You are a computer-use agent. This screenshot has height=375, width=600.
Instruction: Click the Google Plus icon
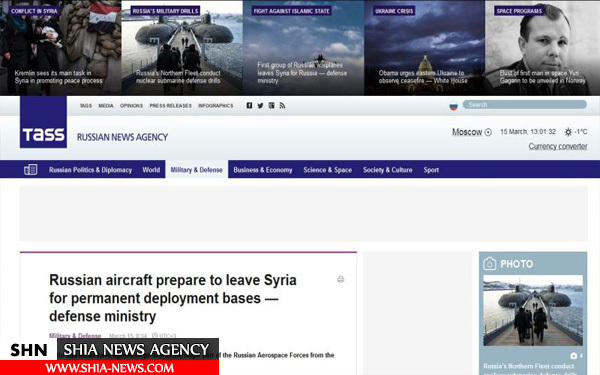271,105
